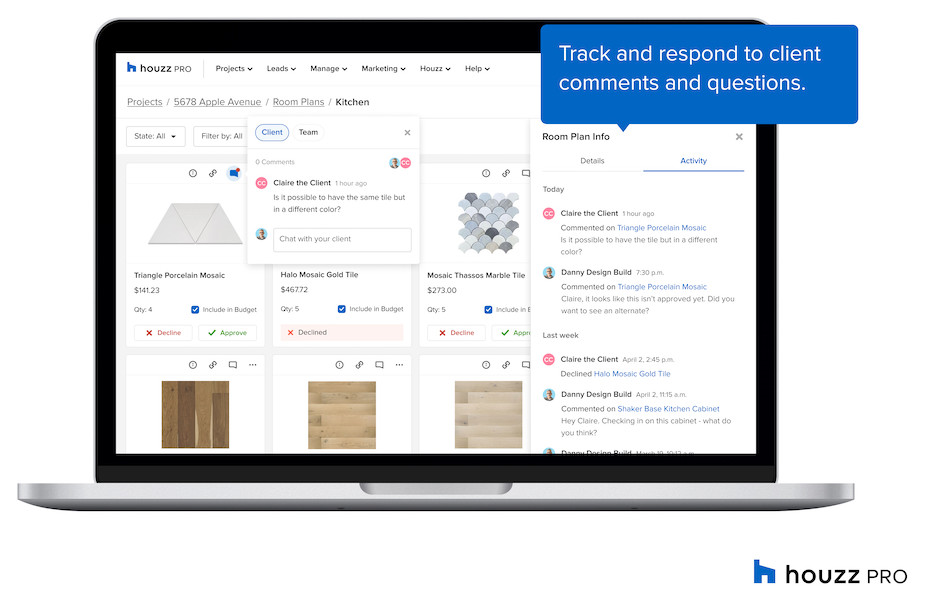The image size is (926, 604).
Task: Open the Mosaic Thassos Marble Tile thumbnail
Action: pos(488,223)
